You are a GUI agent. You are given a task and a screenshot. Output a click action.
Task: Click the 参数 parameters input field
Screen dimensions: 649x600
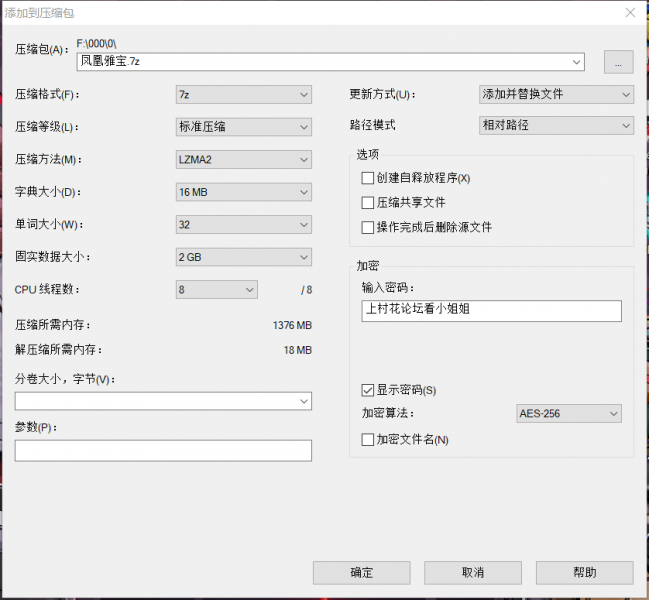click(x=163, y=451)
